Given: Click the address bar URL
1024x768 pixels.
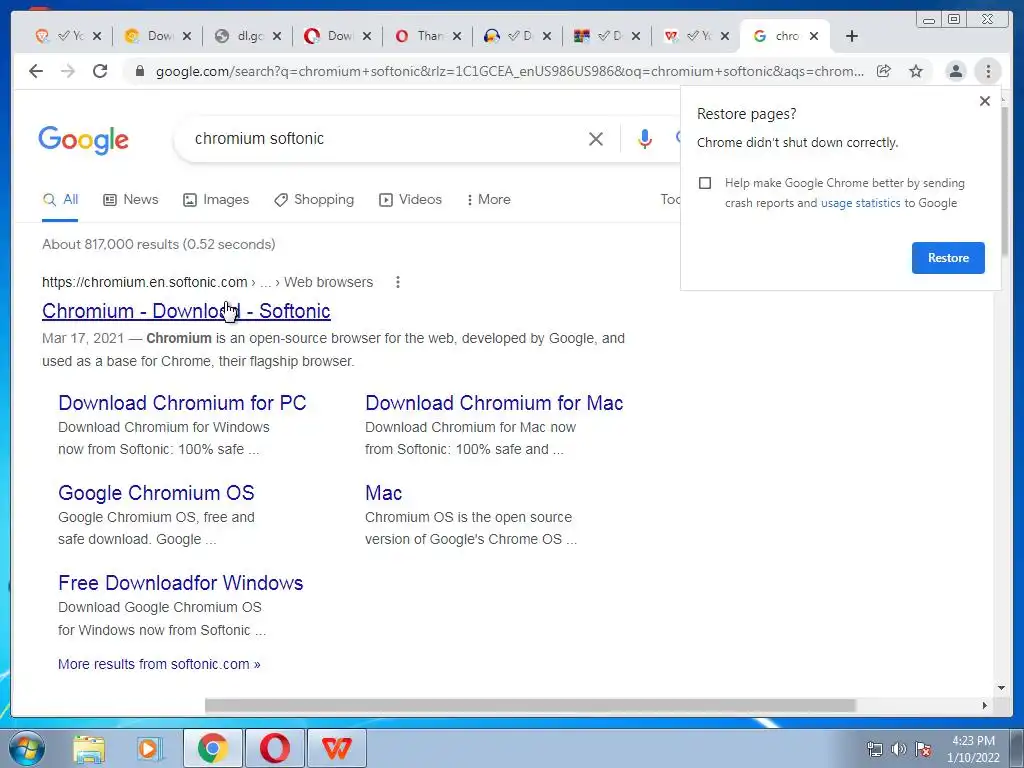Looking at the screenshot, I should [x=509, y=71].
